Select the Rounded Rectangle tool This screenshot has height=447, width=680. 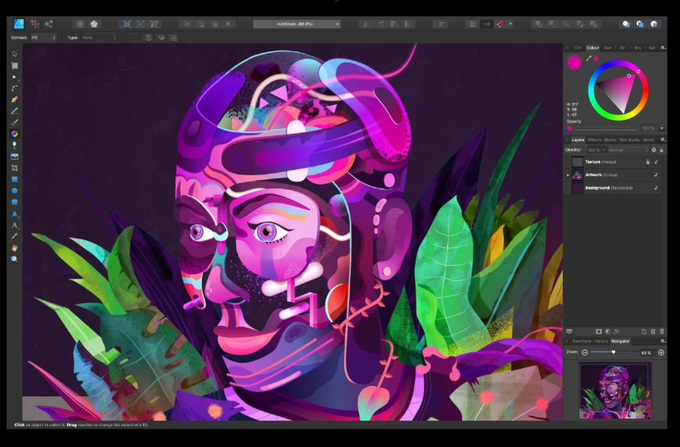click(14, 202)
